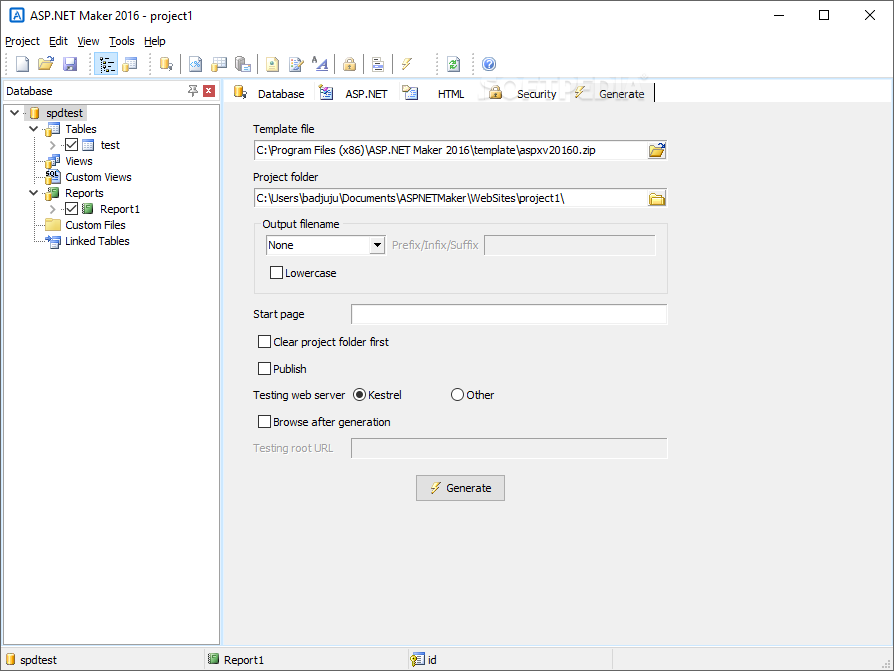Screen dimensions: 894x671
Task: Select the Report1 label in tree
Action: [120, 209]
